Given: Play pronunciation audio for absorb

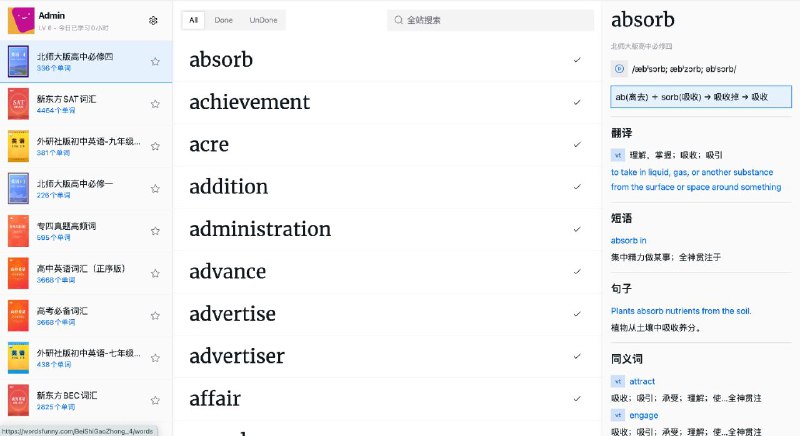Looking at the screenshot, I should [x=619, y=68].
